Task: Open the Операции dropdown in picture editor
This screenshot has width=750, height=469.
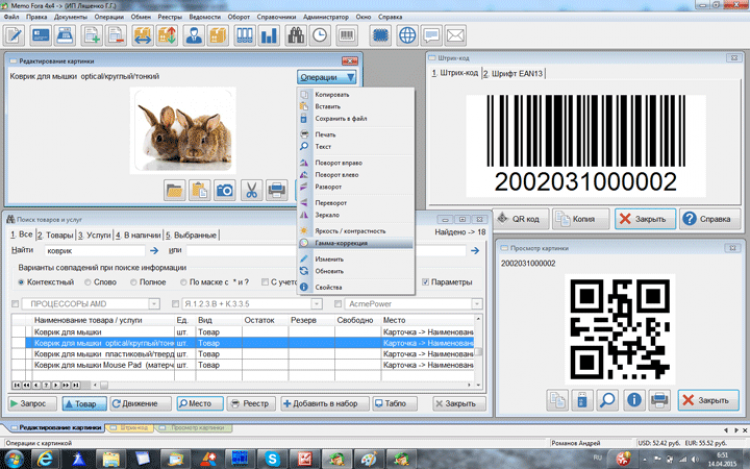Action: click(x=327, y=77)
